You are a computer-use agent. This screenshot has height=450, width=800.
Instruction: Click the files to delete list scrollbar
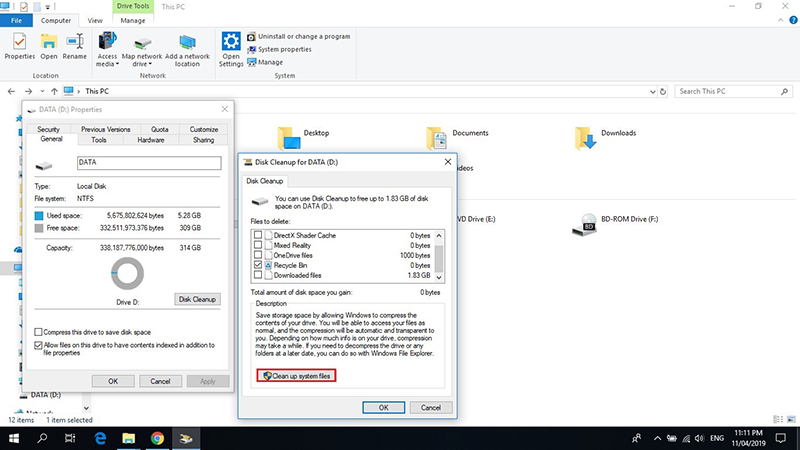[x=437, y=254]
